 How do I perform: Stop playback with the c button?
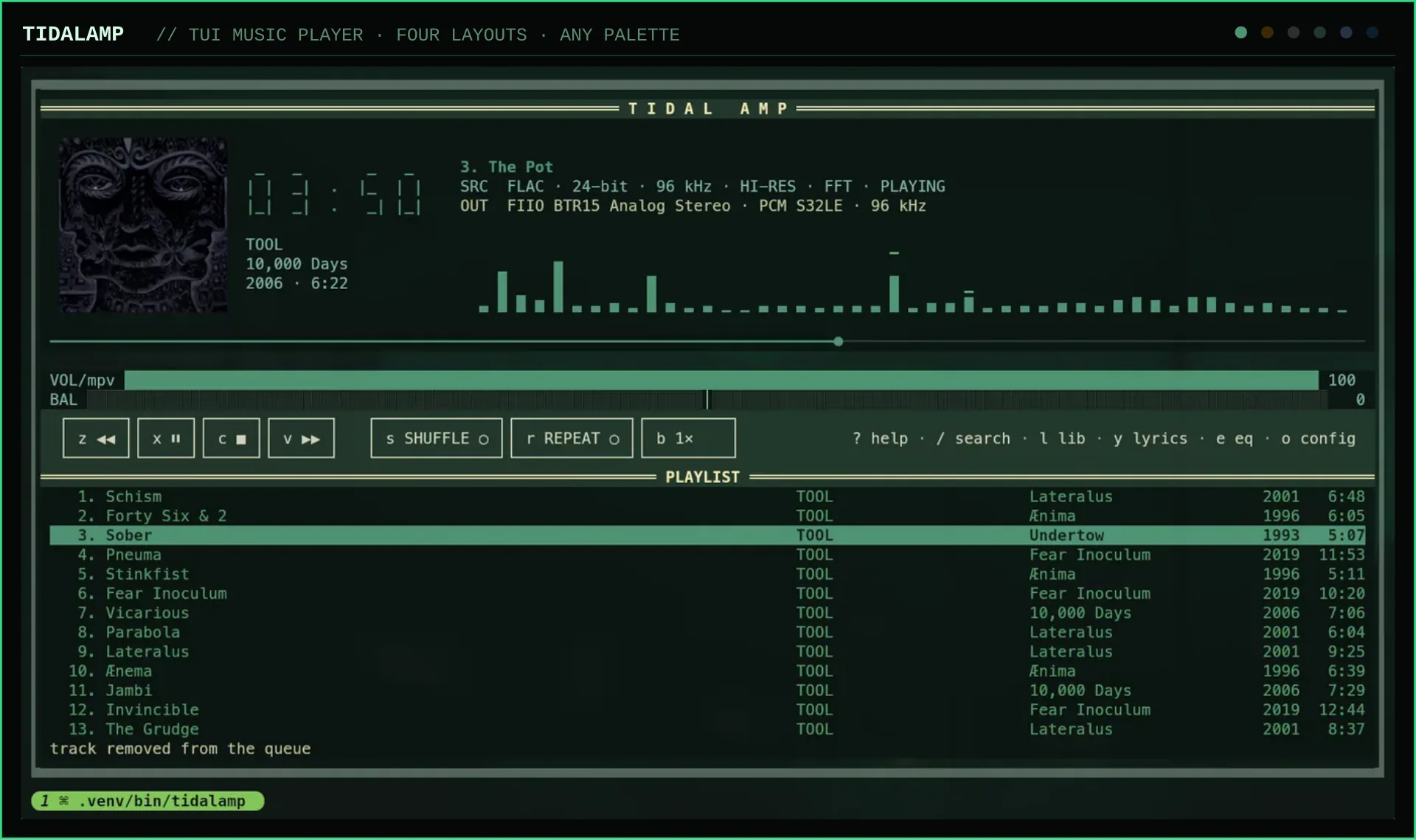coord(232,439)
